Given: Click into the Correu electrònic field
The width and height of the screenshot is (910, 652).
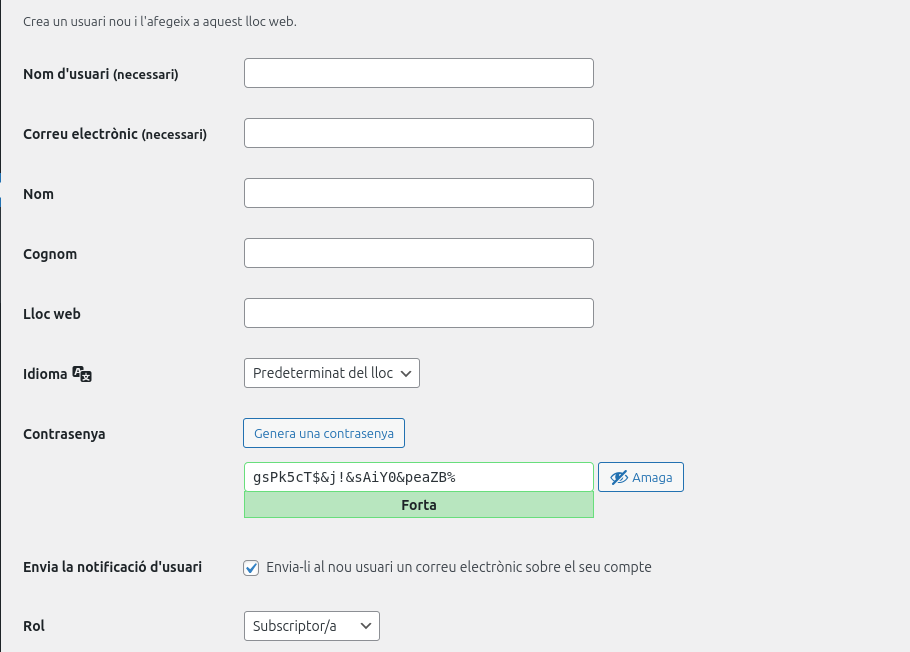Looking at the screenshot, I should pyautogui.click(x=419, y=133).
